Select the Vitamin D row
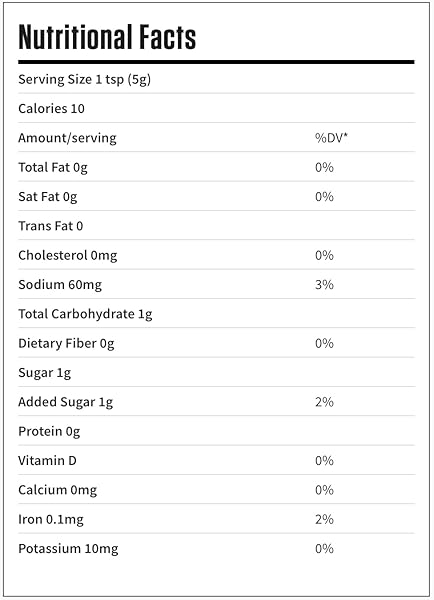The width and height of the screenshot is (434, 600). pyautogui.click(x=216, y=461)
